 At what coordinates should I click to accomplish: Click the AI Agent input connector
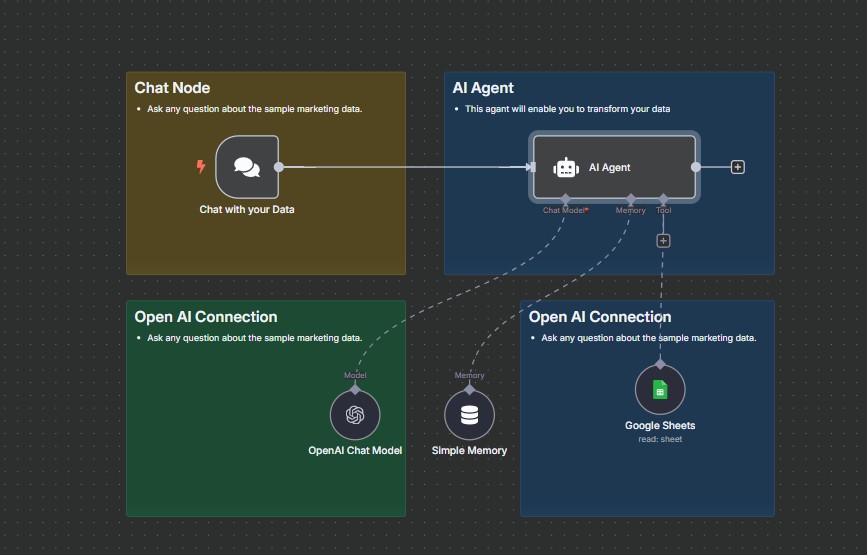pos(533,167)
